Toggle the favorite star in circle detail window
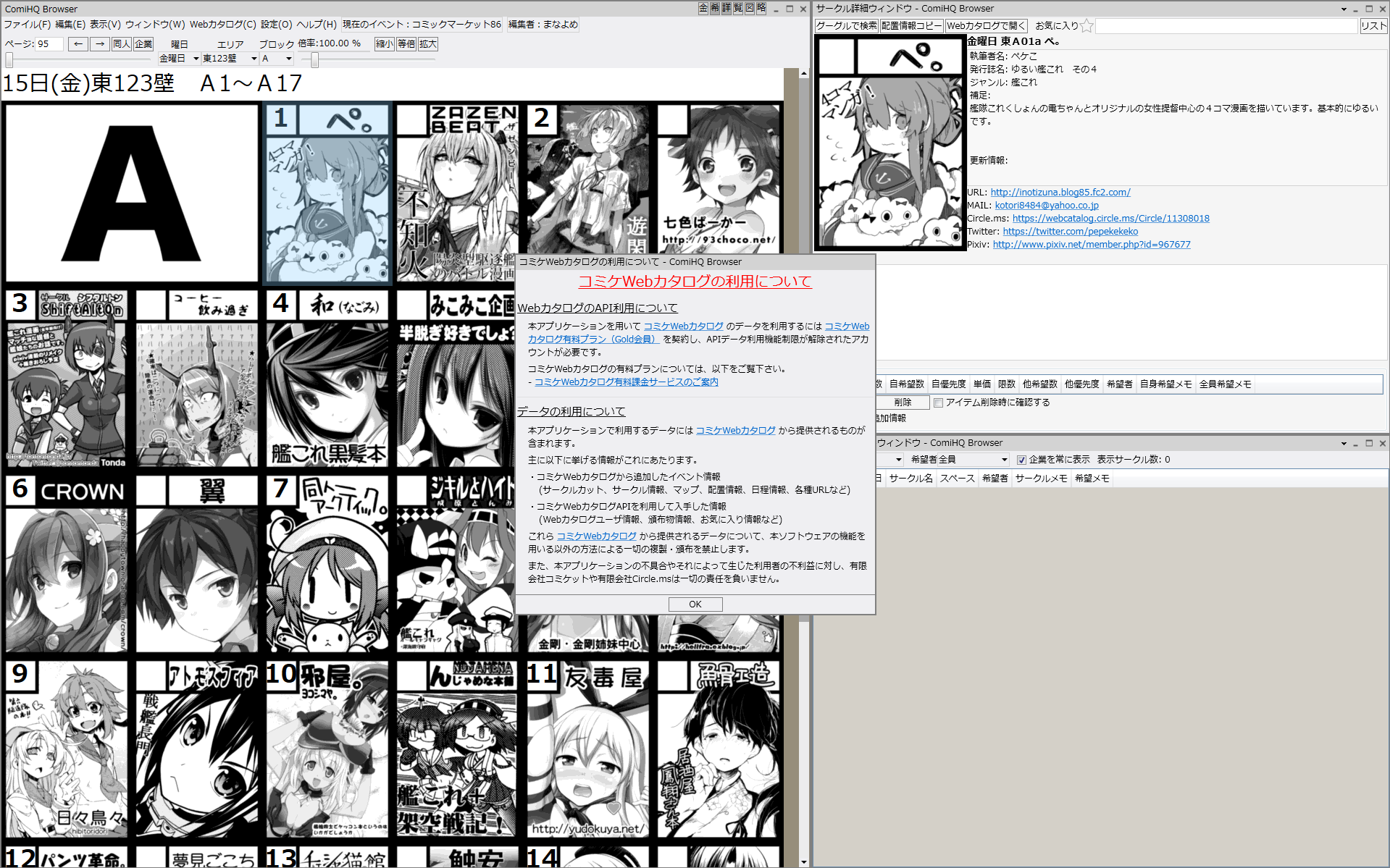This screenshot has height=868, width=1390. coord(1087,26)
